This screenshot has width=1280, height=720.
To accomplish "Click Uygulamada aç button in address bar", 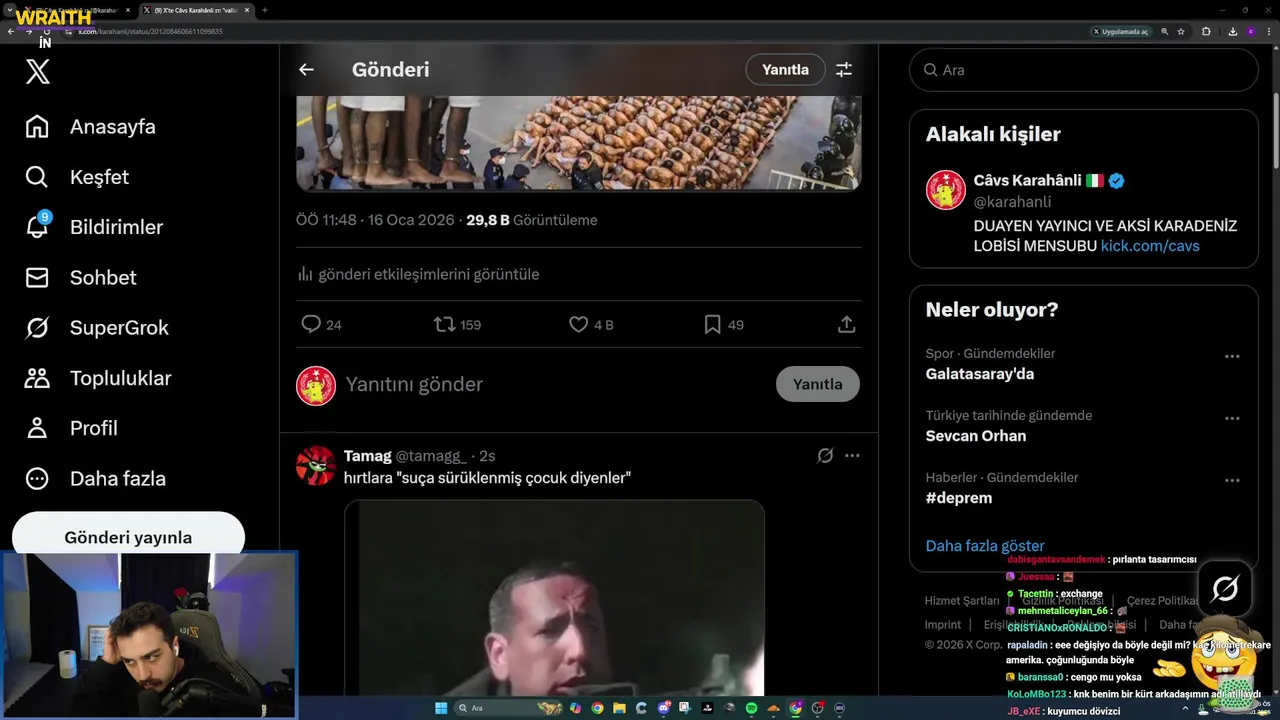I will coord(1121,31).
